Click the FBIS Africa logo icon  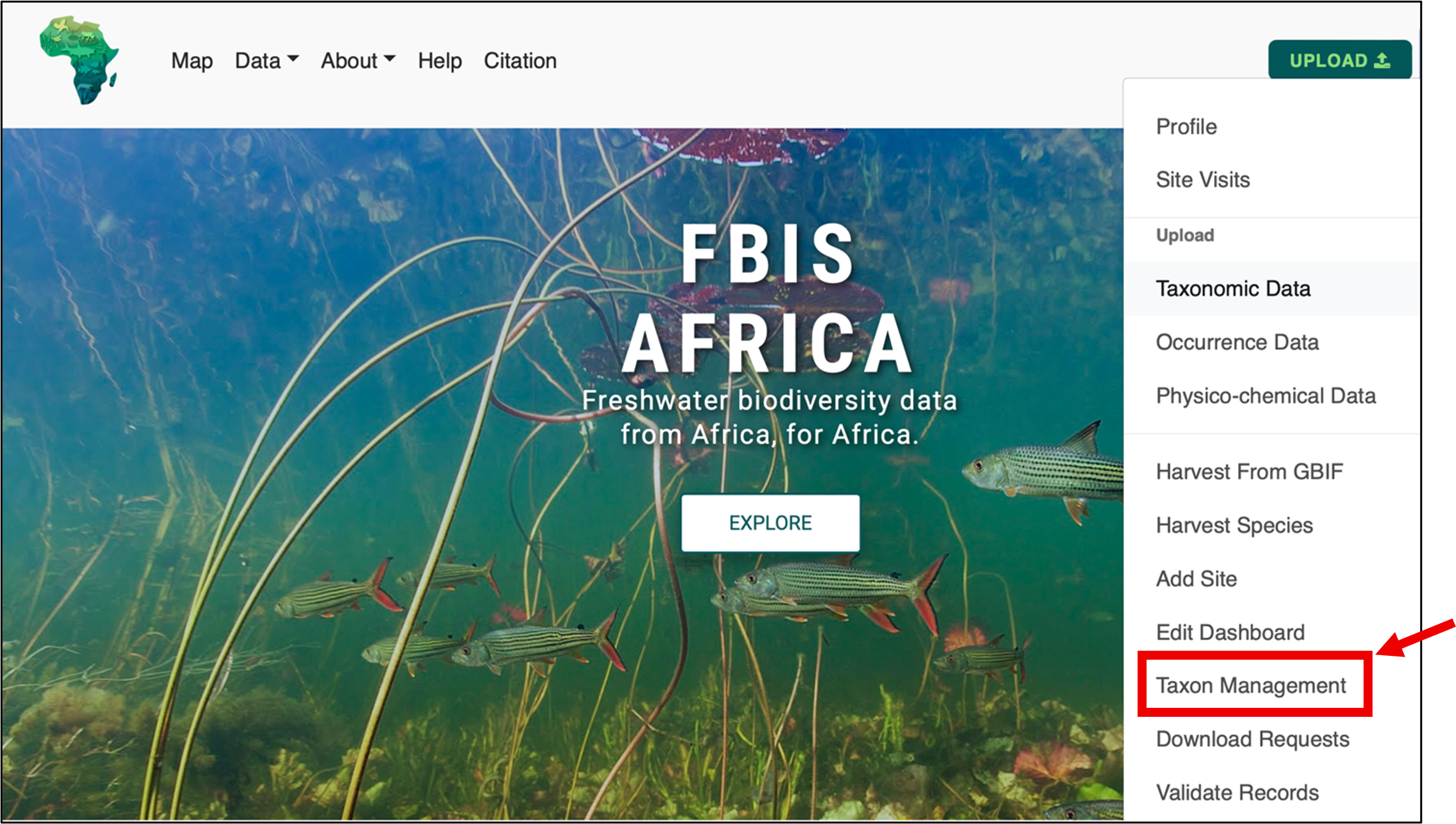coord(80,60)
